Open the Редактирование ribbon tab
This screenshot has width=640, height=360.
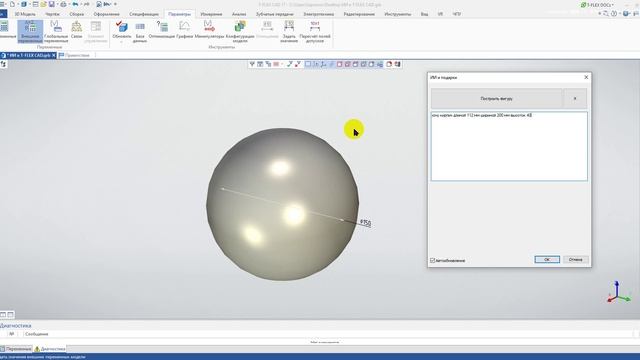pyautogui.click(x=359, y=14)
